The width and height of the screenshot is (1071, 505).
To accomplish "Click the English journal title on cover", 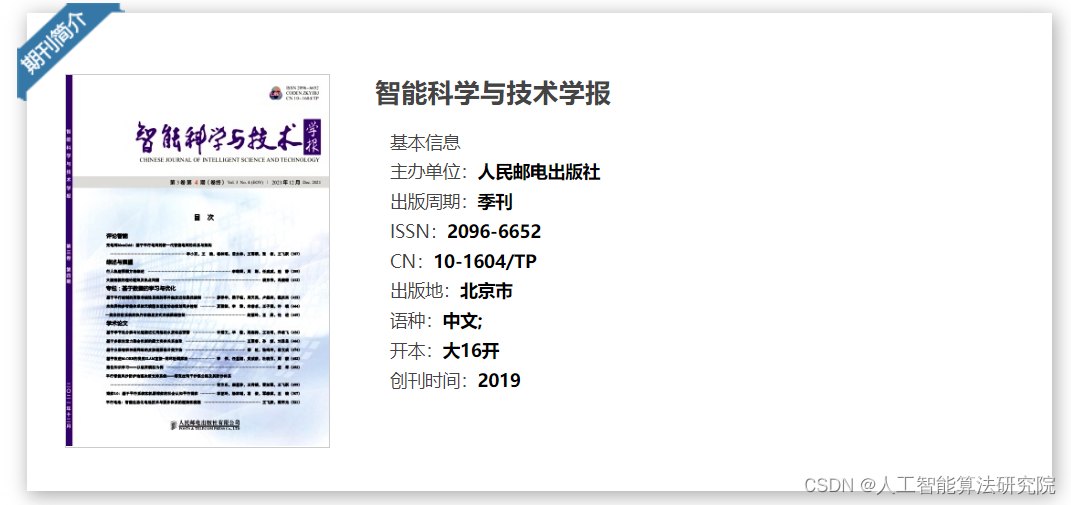I will pos(230,159).
